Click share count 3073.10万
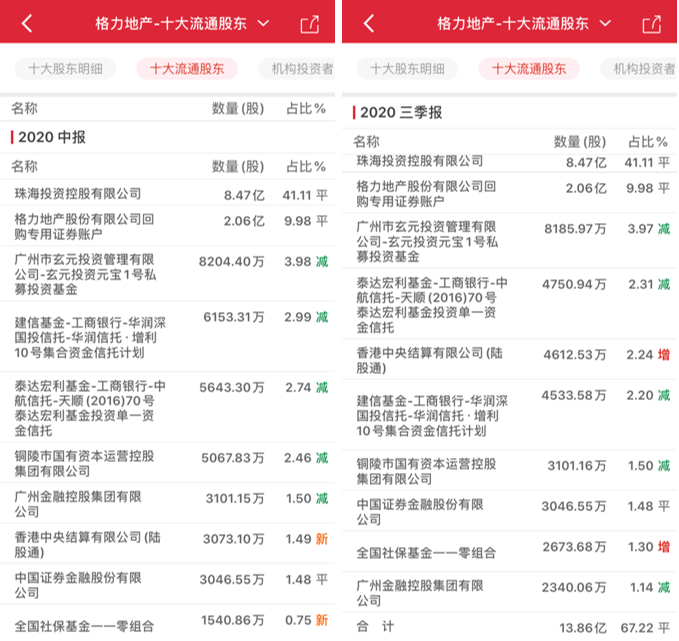The width and height of the screenshot is (679, 641). (233, 539)
